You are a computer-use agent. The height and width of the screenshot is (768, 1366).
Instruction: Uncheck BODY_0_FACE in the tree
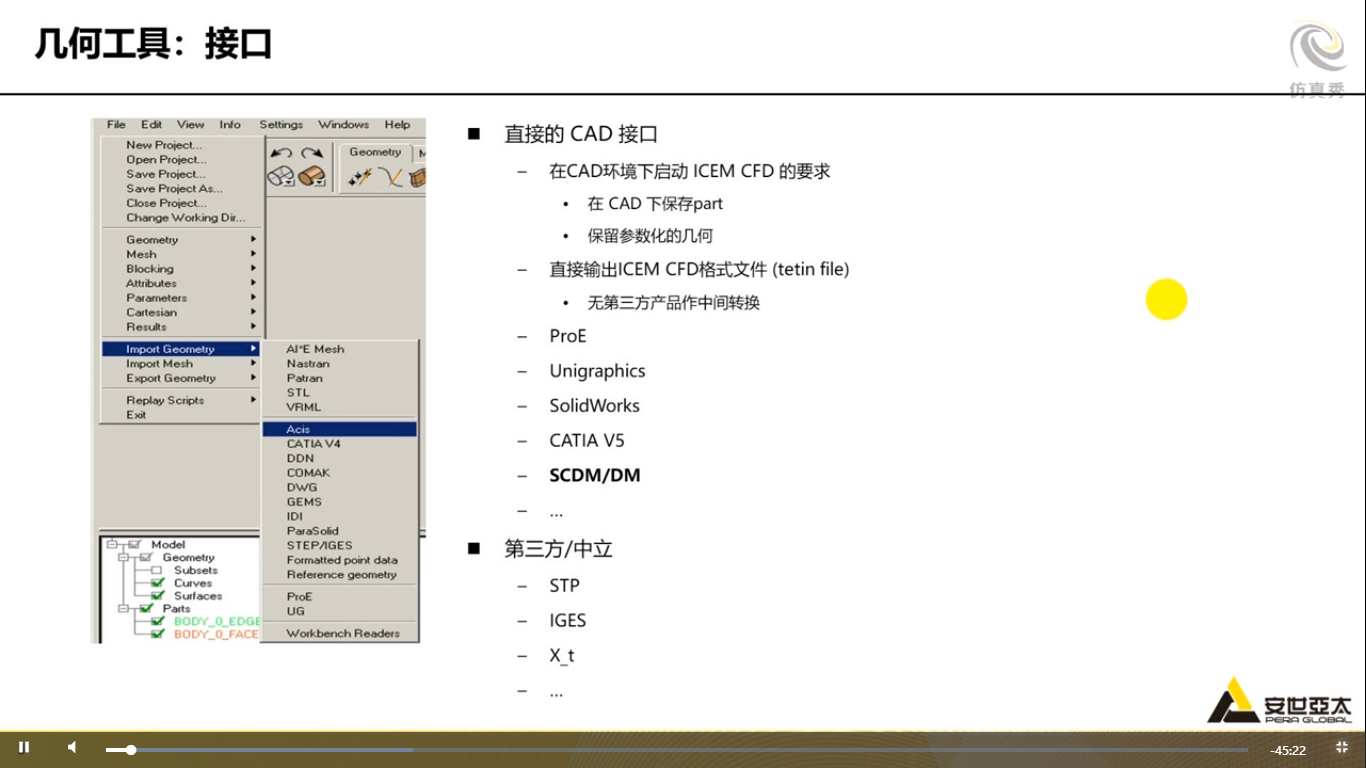158,633
